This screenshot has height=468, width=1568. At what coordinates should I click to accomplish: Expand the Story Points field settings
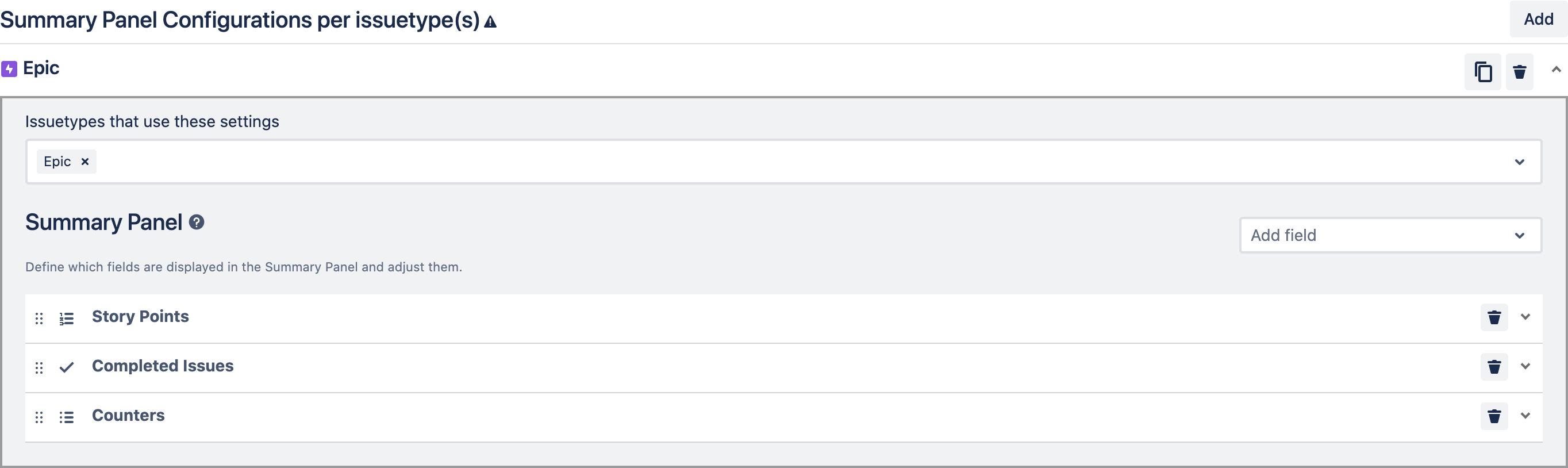pyautogui.click(x=1525, y=316)
